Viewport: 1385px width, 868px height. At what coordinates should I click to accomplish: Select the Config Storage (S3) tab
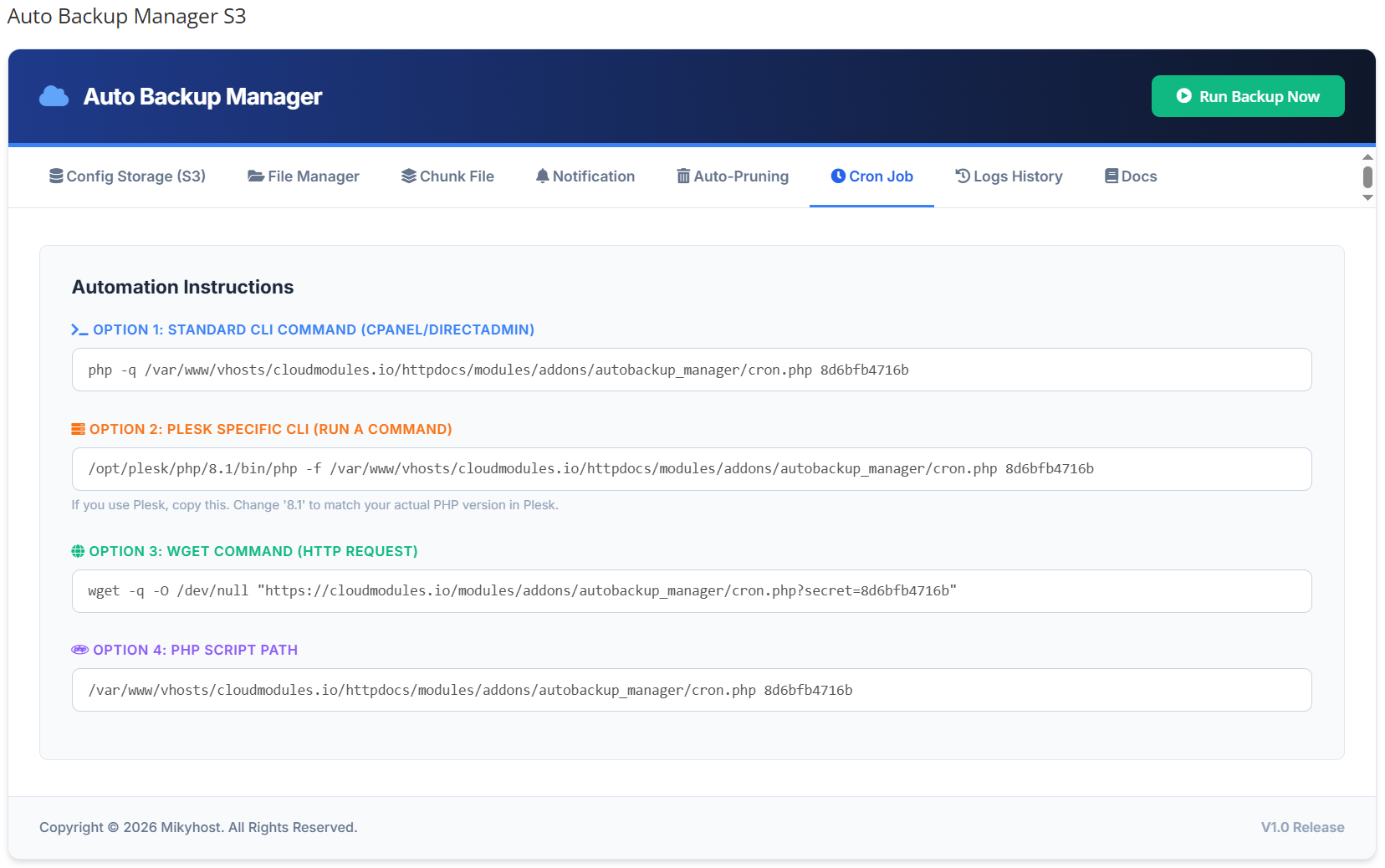[127, 176]
